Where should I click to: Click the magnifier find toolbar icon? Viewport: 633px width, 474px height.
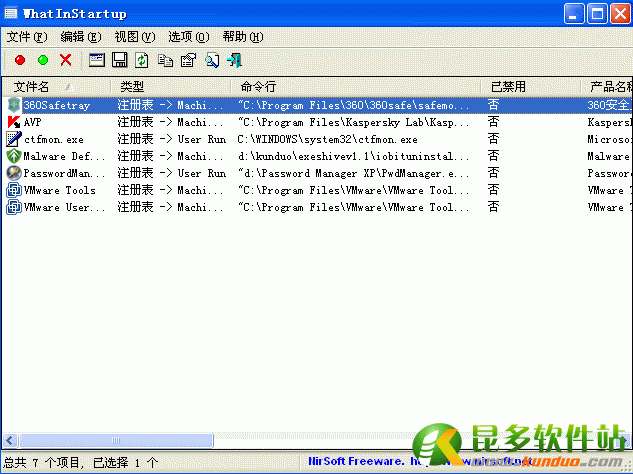[x=212, y=61]
